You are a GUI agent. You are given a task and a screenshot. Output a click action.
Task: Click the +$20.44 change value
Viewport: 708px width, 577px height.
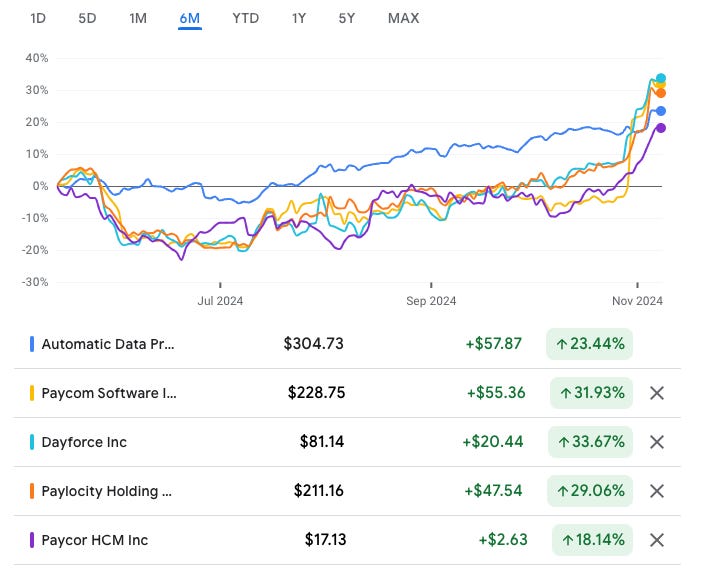point(493,442)
